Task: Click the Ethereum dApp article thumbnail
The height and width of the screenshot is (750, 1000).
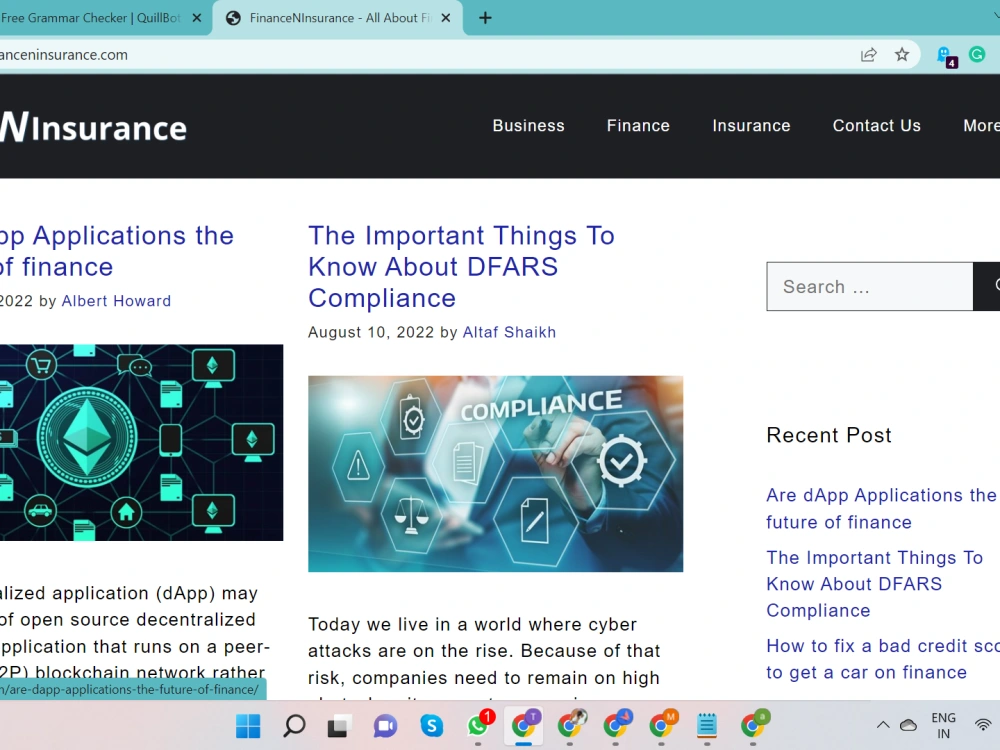Action: click(x=142, y=443)
